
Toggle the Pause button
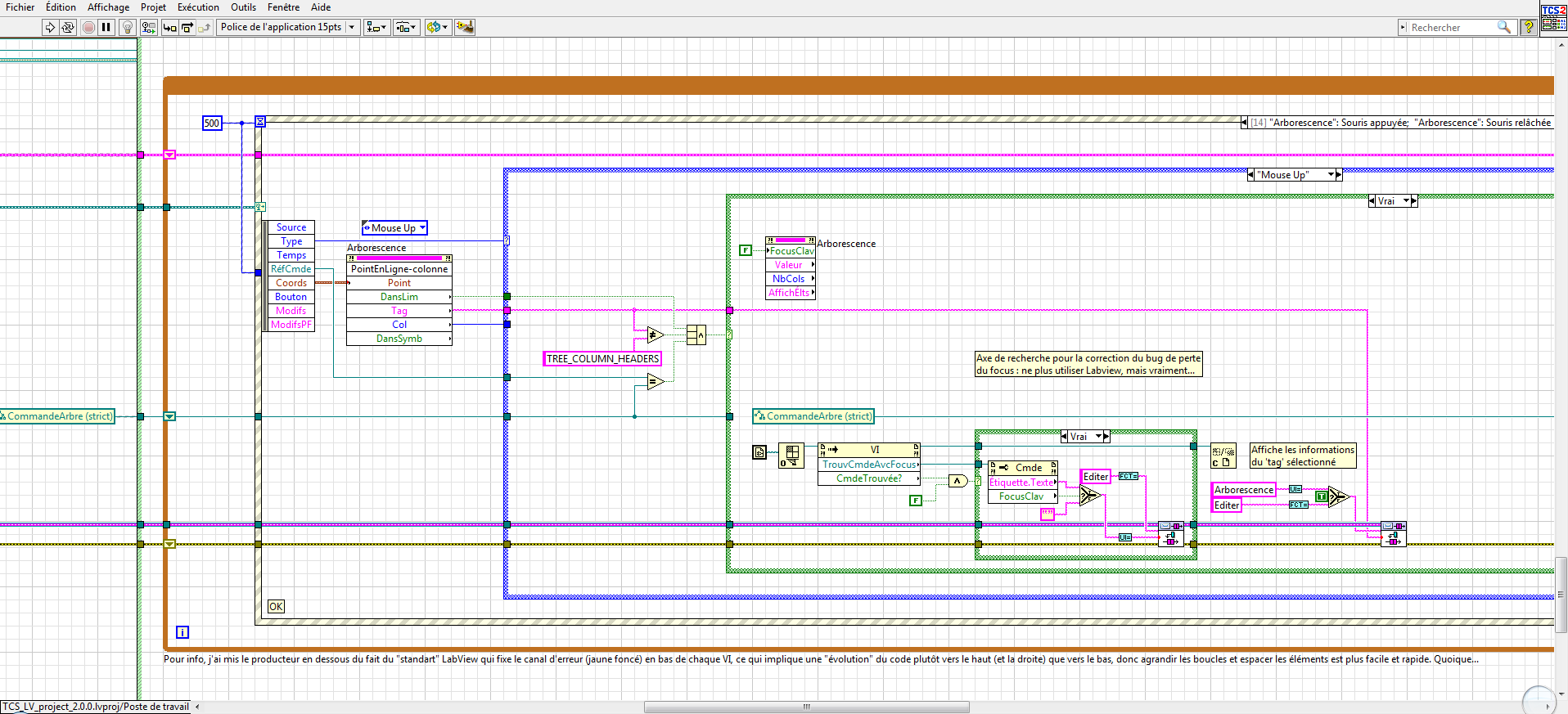pos(106,27)
